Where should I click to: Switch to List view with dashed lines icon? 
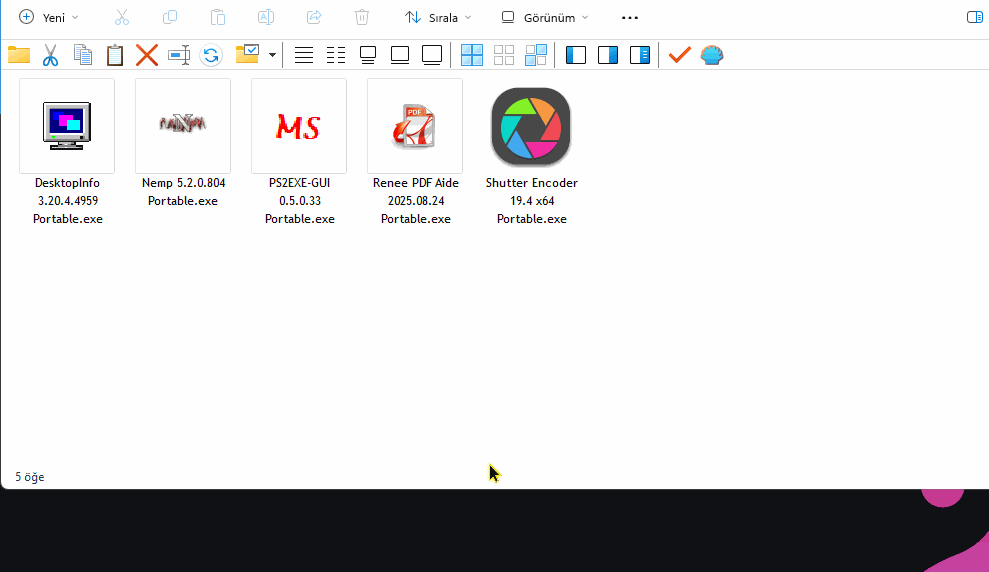click(x=336, y=55)
